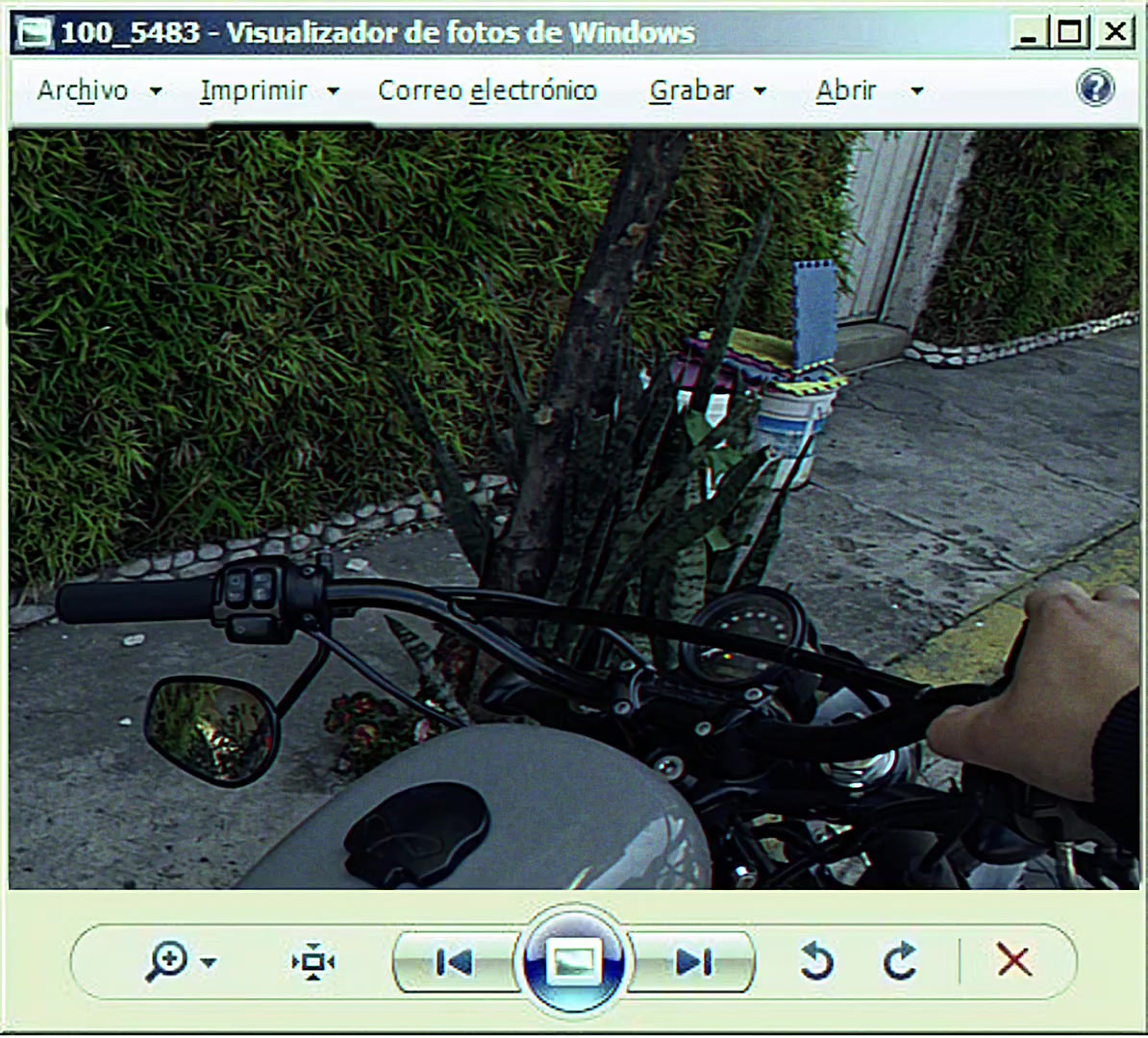
Task: Click Correo electrónico menu item
Action: pyautogui.click(x=487, y=90)
